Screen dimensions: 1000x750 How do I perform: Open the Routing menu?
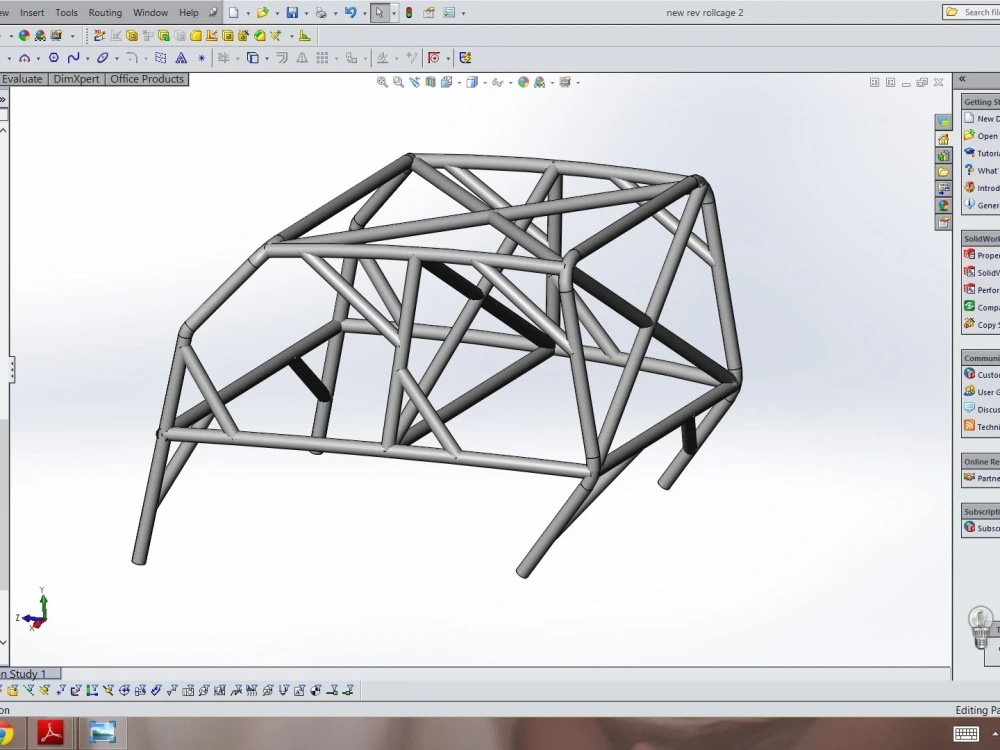(105, 12)
